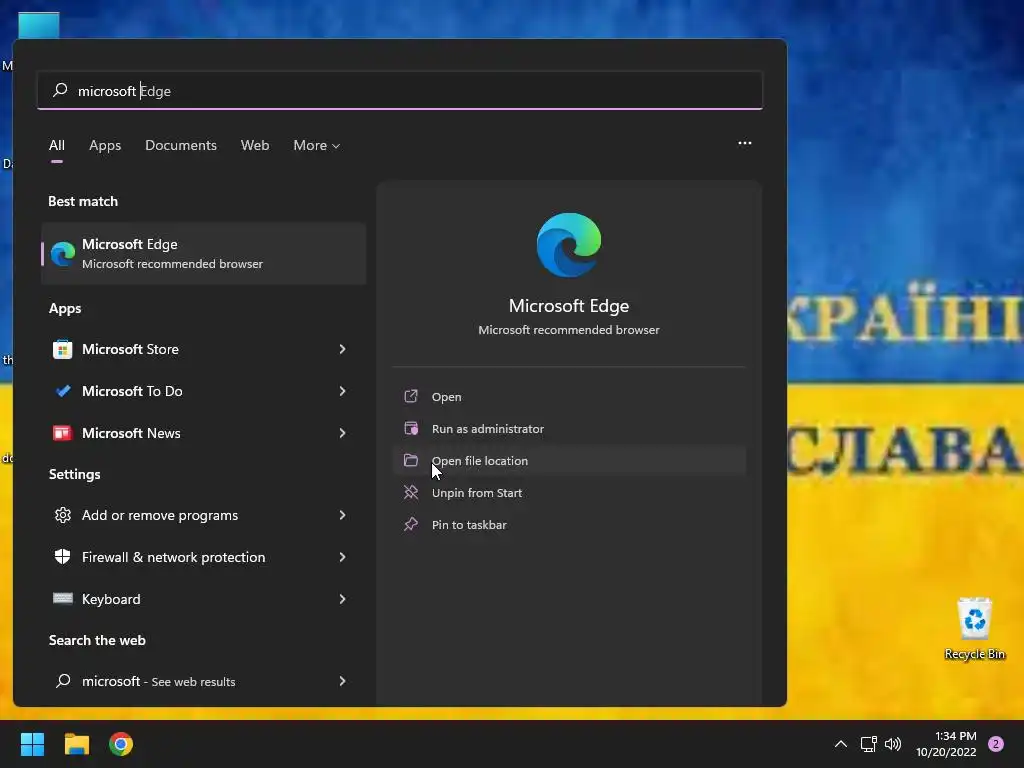Click the folder icon for Open file location
The width and height of the screenshot is (1024, 768).
coord(411,460)
